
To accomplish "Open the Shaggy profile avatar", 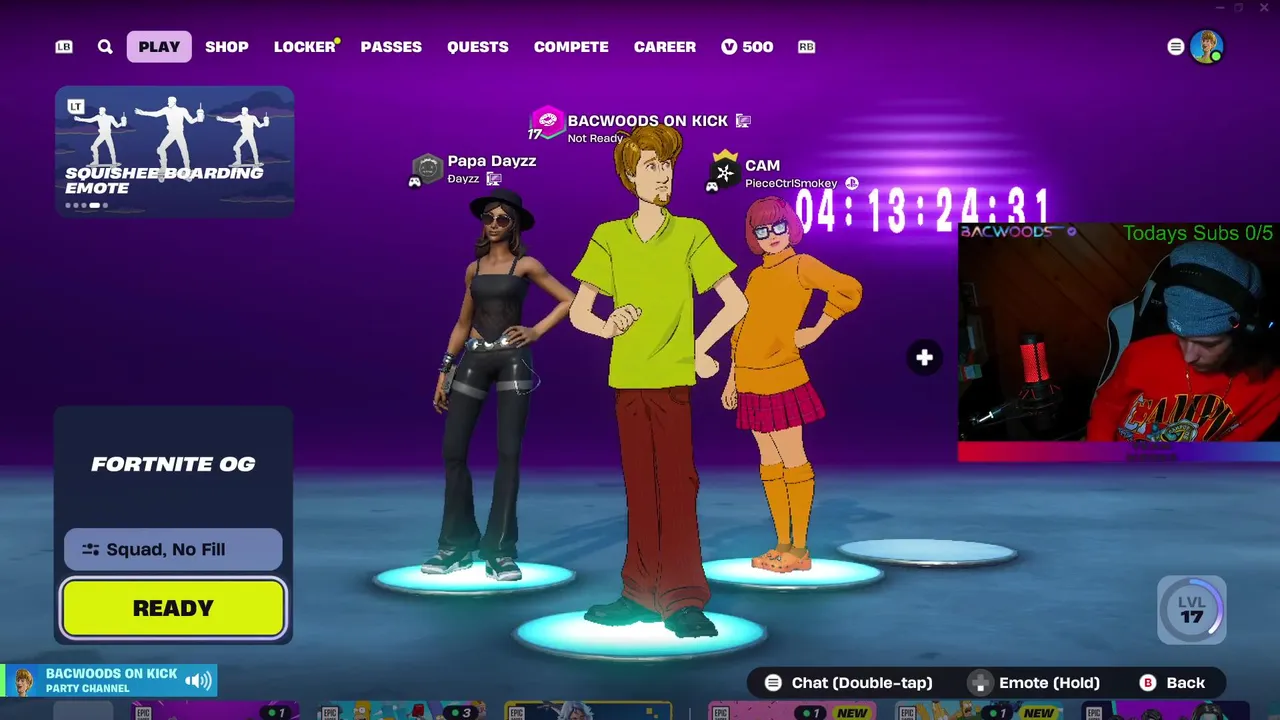I will pos(1207,47).
